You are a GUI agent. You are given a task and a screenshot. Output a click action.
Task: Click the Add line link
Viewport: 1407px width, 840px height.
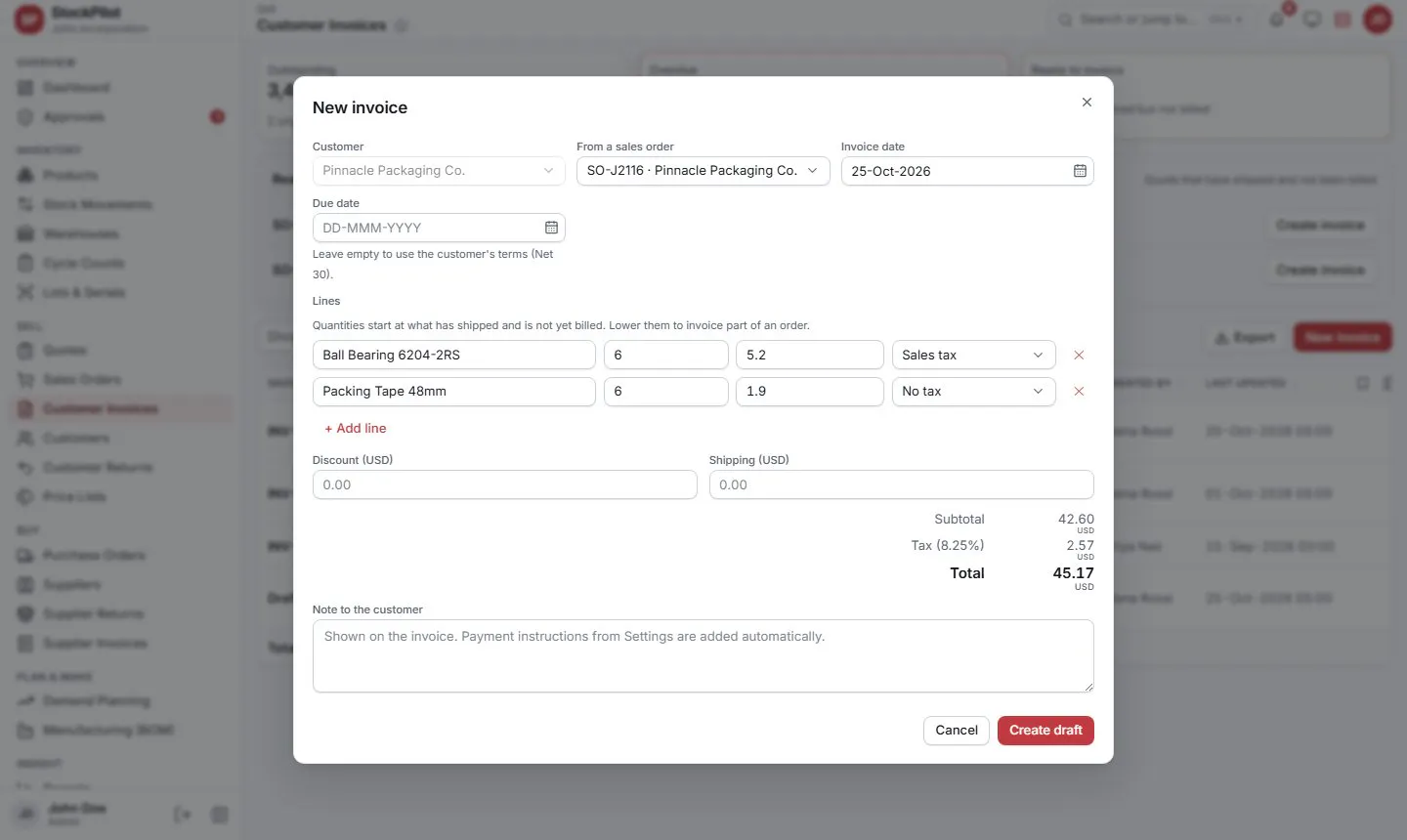coord(356,429)
